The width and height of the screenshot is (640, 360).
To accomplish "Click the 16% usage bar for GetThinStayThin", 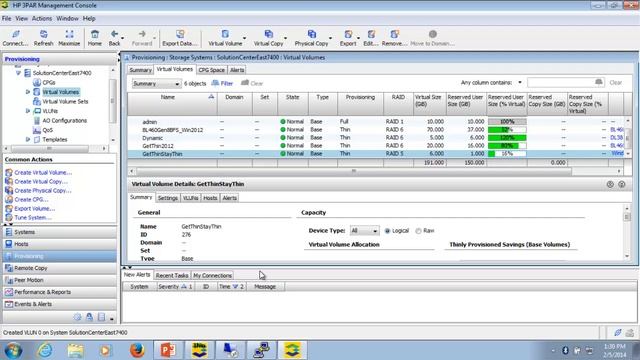I will [507, 154].
